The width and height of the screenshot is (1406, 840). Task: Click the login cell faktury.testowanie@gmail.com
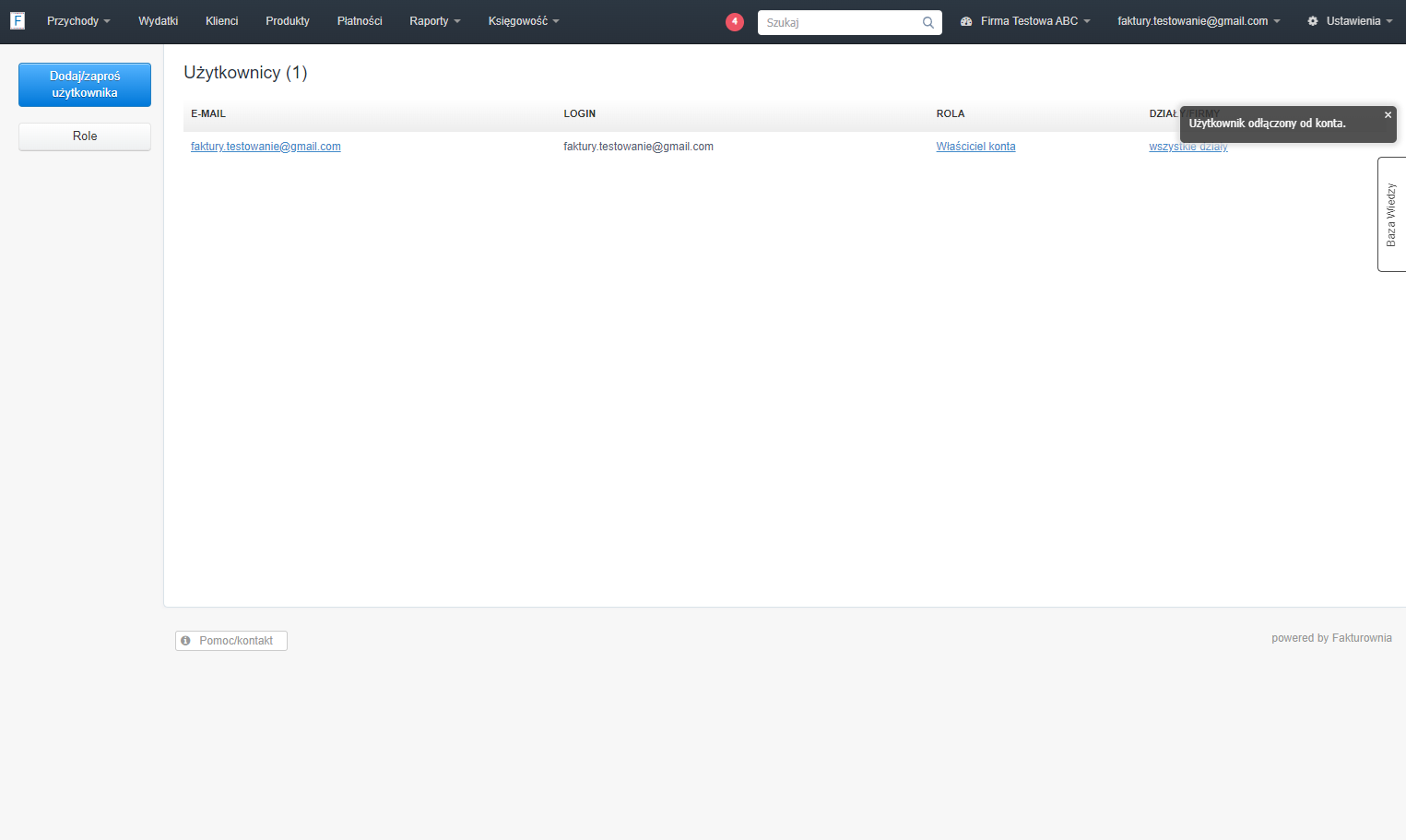[x=638, y=147]
